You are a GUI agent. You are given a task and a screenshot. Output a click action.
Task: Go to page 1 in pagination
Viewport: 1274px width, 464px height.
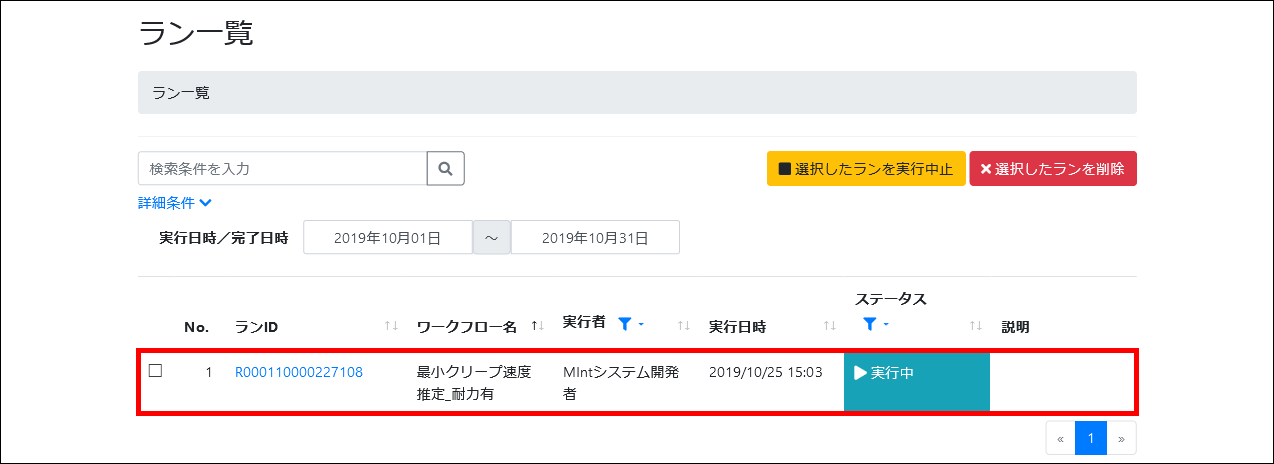[1091, 438]
